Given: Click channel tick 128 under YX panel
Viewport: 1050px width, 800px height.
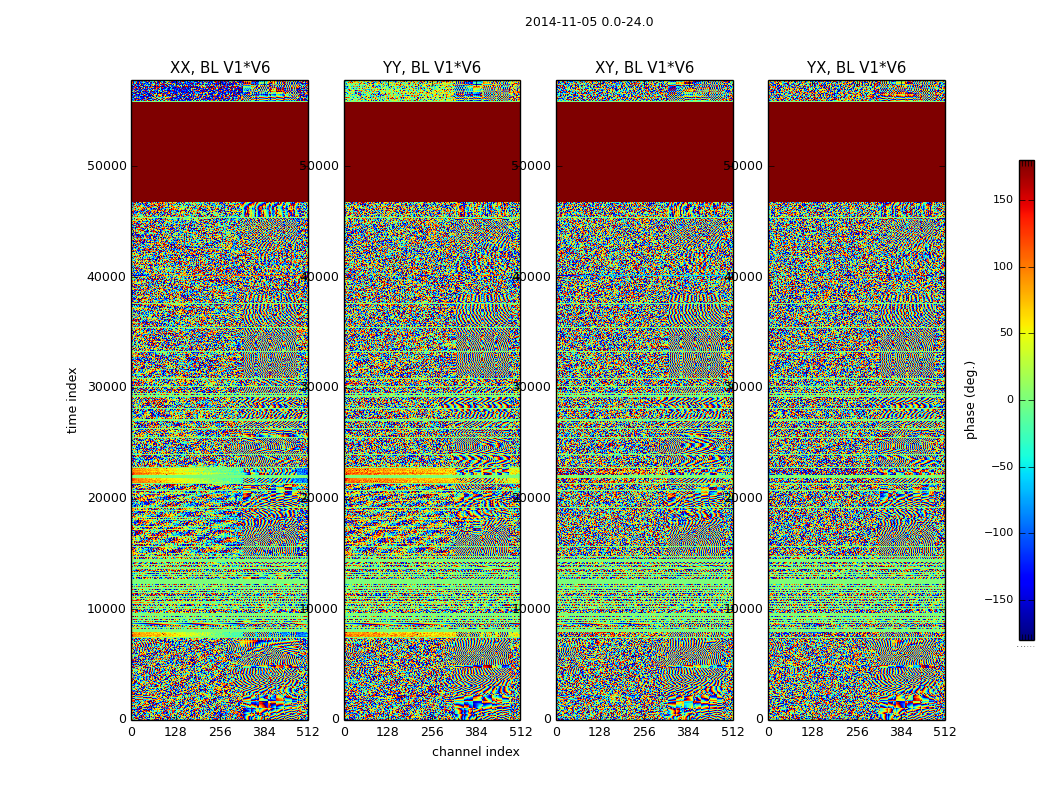Looking at the screenshot, I should [812, 732].
